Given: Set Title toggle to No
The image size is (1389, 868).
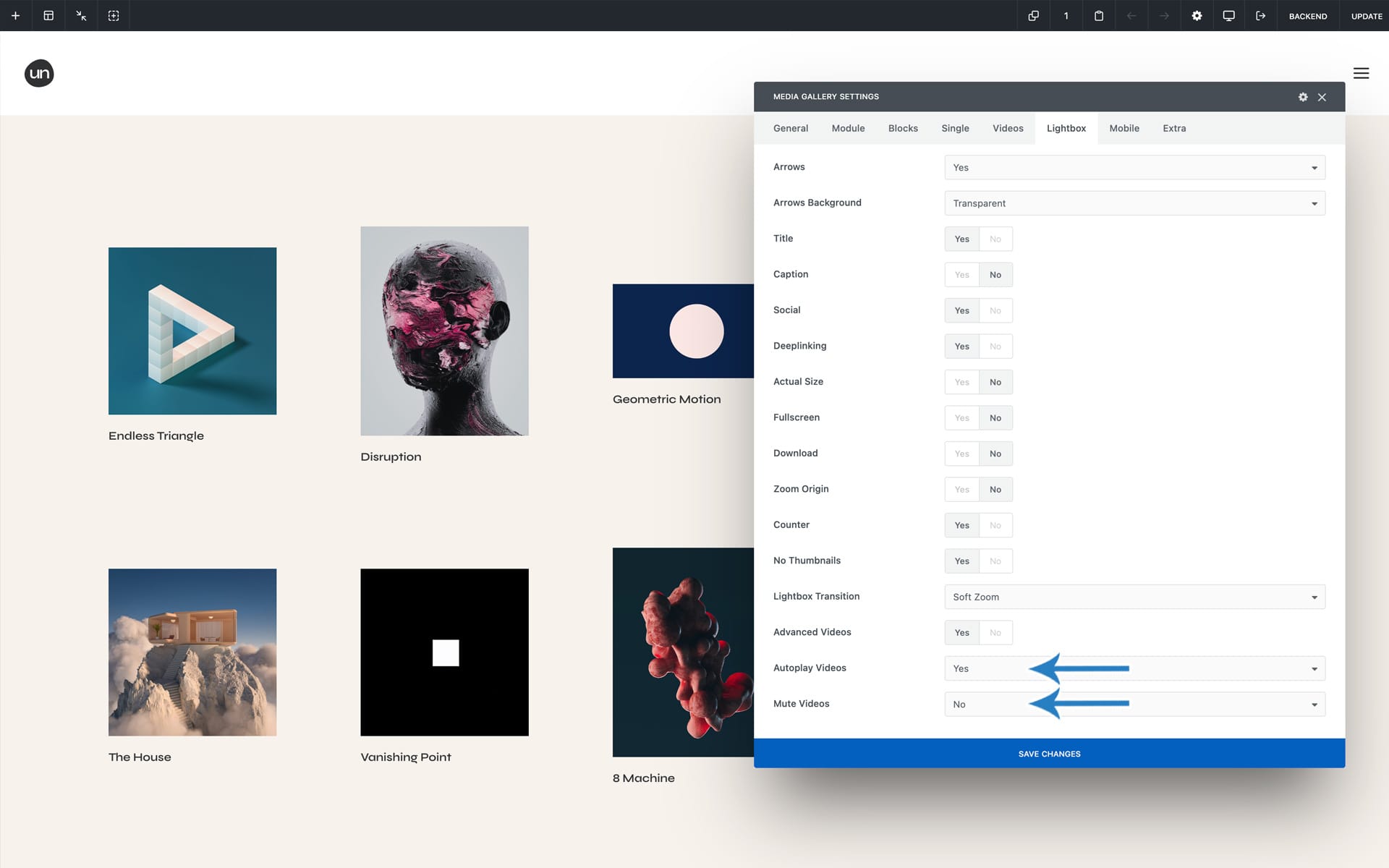Looking at the screenshot, I should [x=995, y=239].
